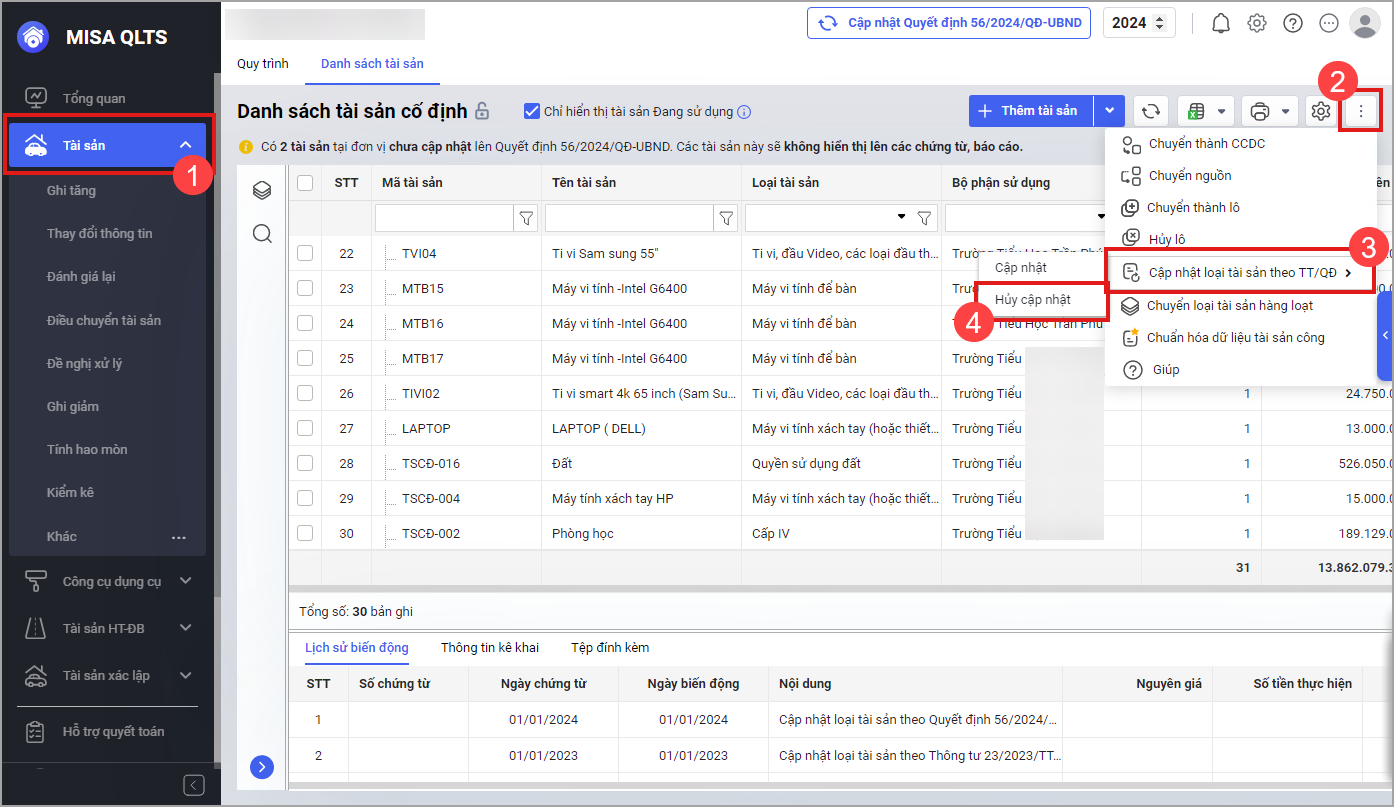
Task: Open dropdown arrow next to Thêm tài sản
Action: (1110, 111)
